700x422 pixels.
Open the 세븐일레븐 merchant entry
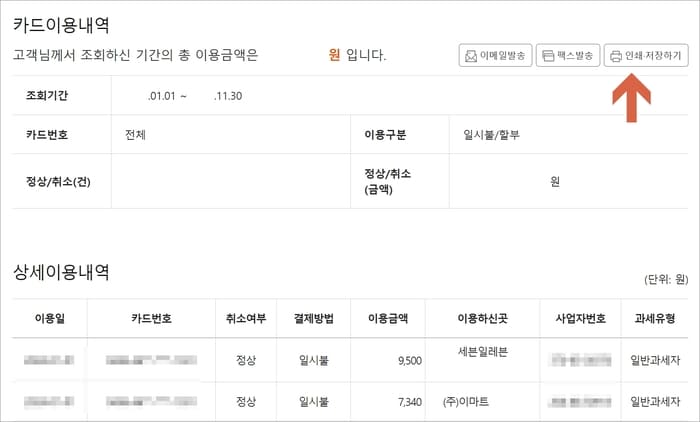(x=483, y=352)
